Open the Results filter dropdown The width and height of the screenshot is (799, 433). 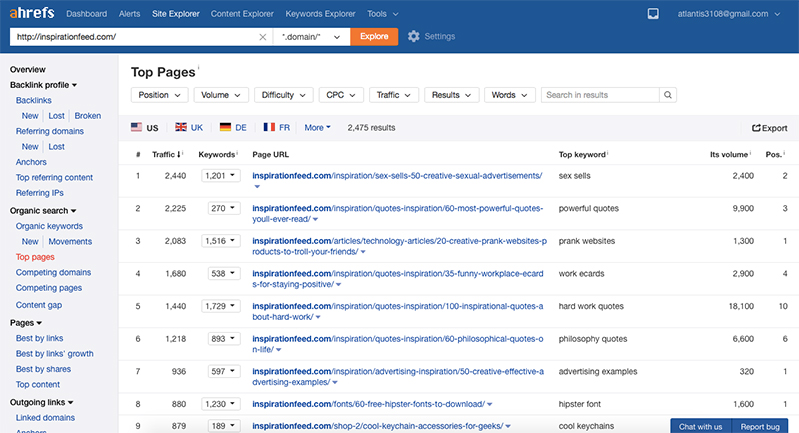(x=451, y=95)
